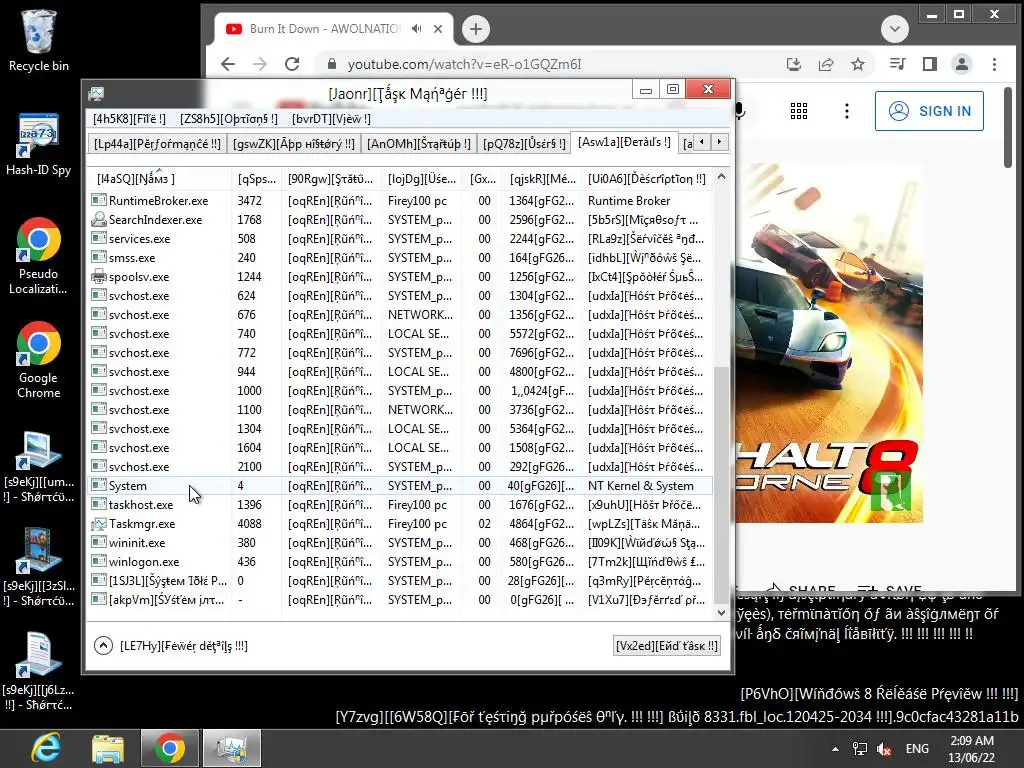Switch to the Performance tab

point(157,144)
